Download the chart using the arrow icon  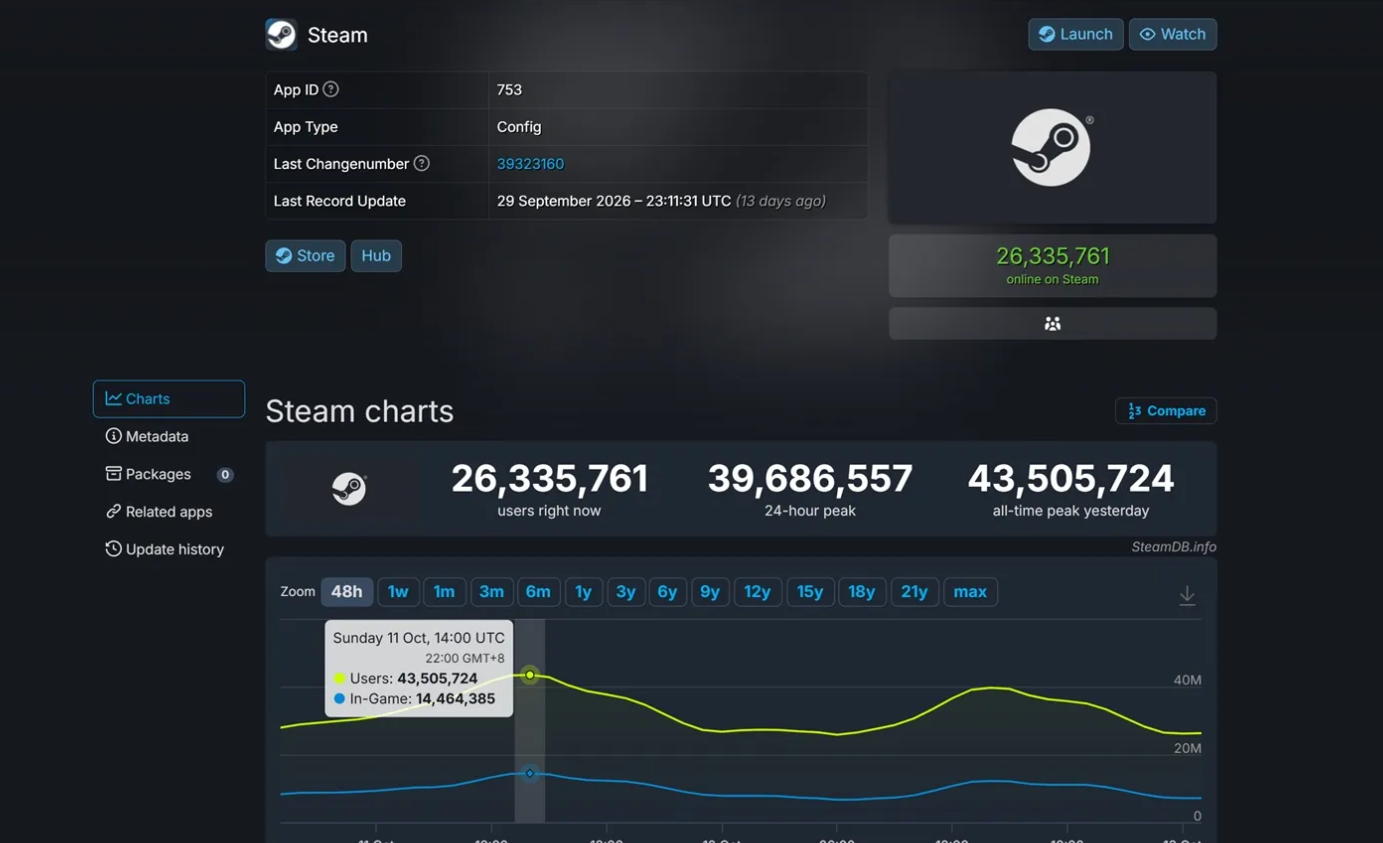click(x=1187, y=595)
